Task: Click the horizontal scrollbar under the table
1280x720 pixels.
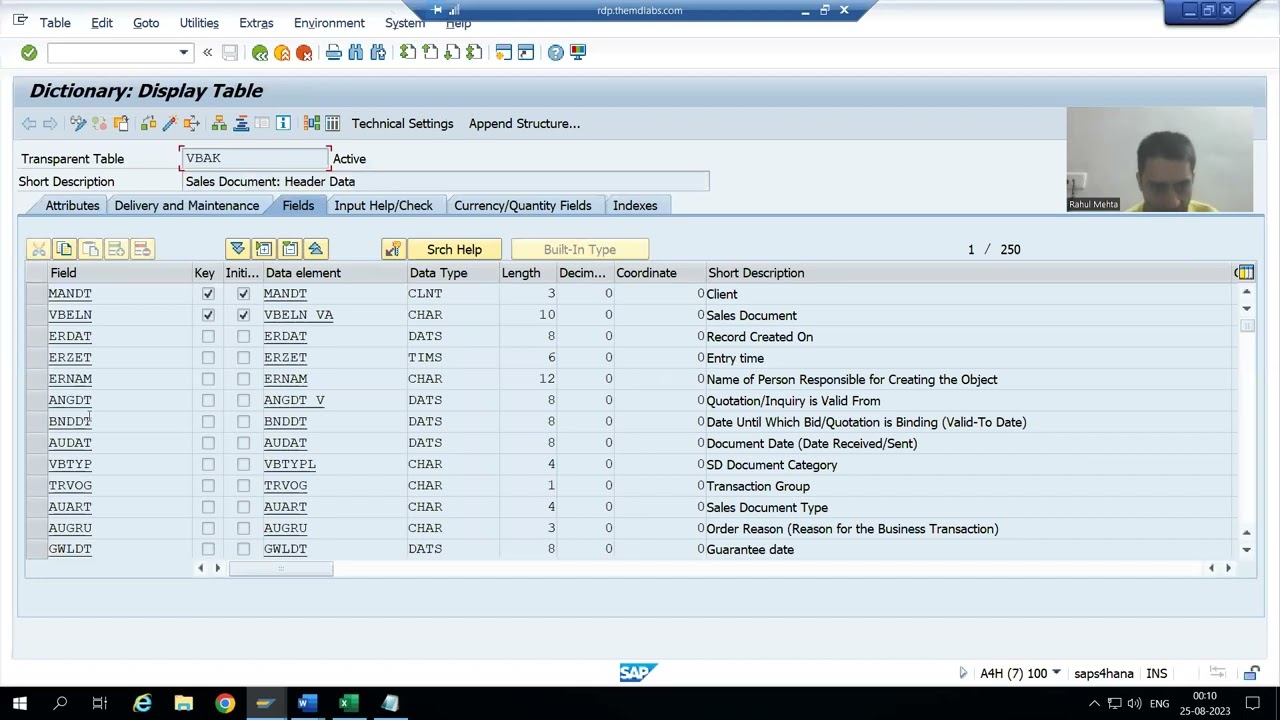Action: click(x=281, y=568)
